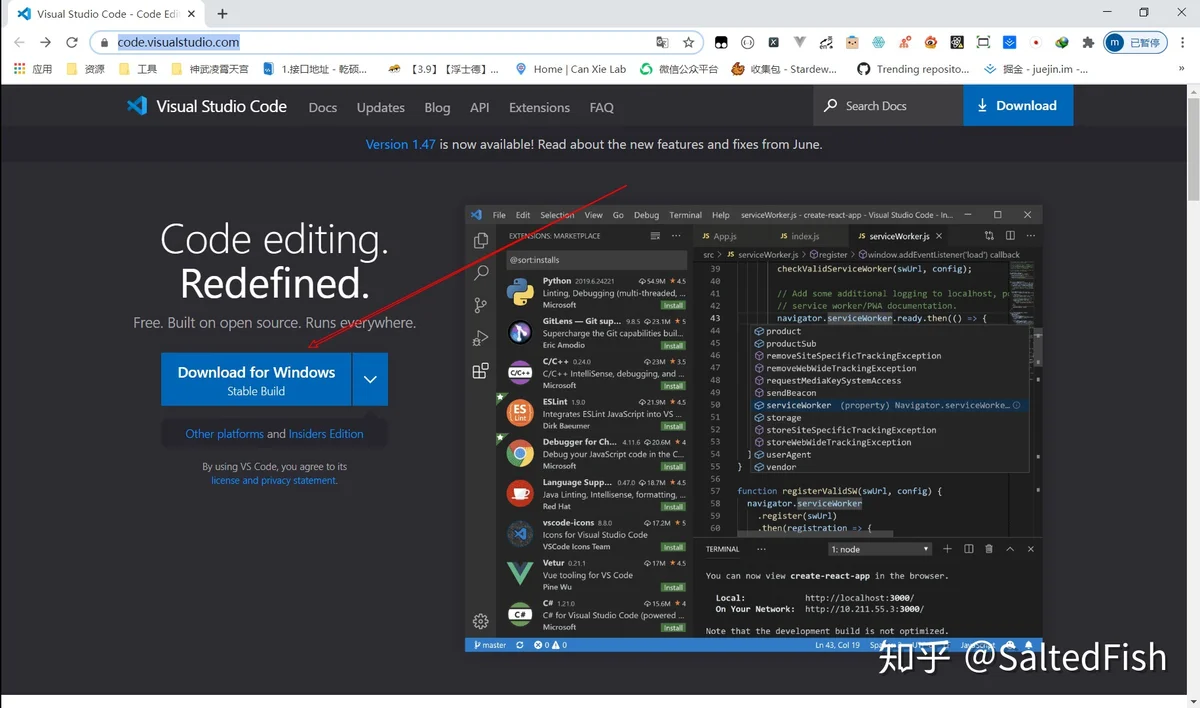Click the teal hexagon extension icon
1200x708 pixels.
coord(878,43)
